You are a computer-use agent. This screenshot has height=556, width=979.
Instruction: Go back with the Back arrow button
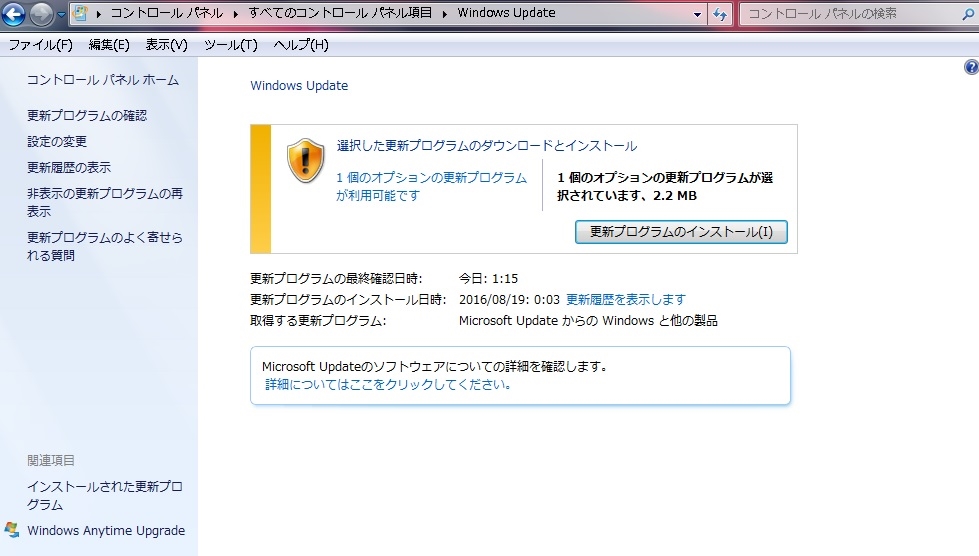(13, 14)
